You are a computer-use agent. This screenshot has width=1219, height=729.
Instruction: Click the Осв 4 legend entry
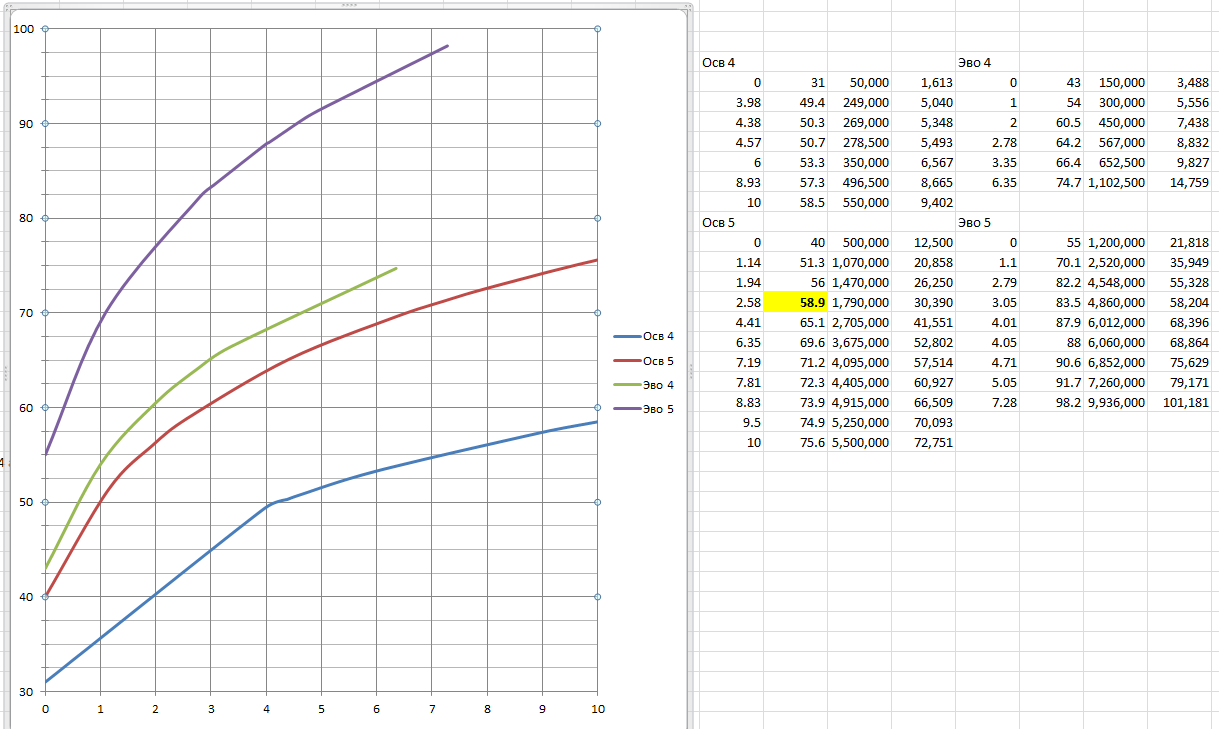pyautogui.click(x=644, y=337)
